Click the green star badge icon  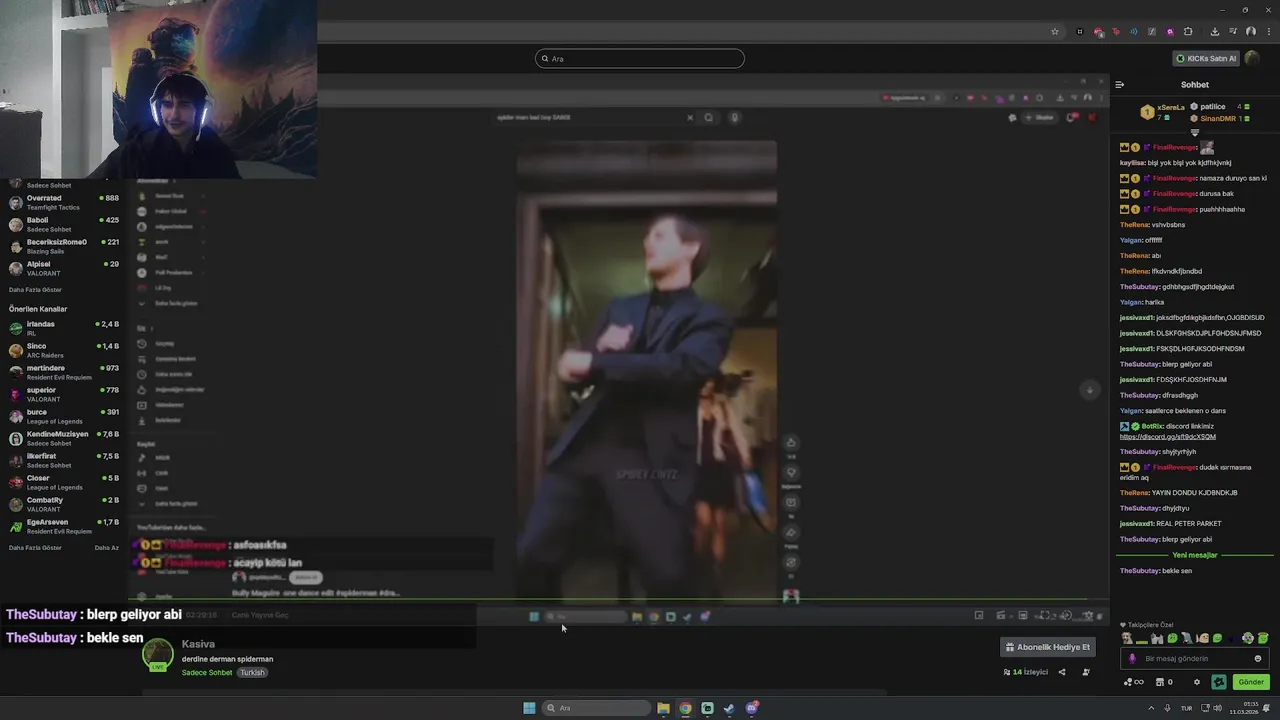tap(1219, 682)
